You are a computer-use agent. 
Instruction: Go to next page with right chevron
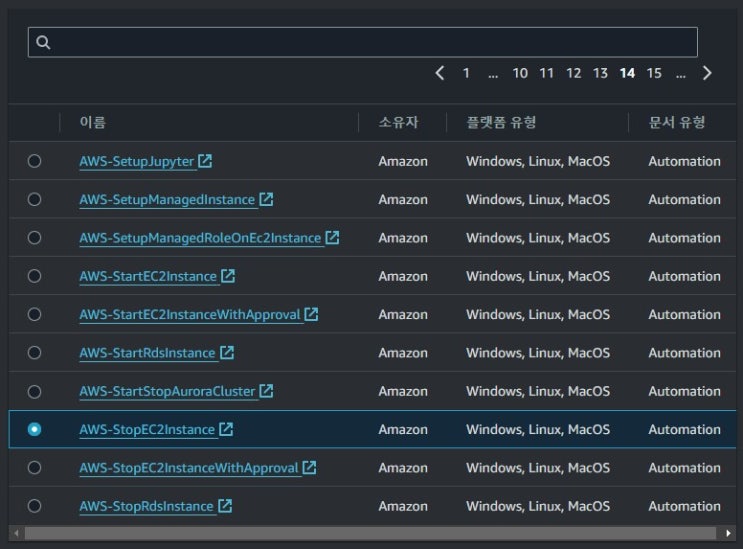[707, 73]
